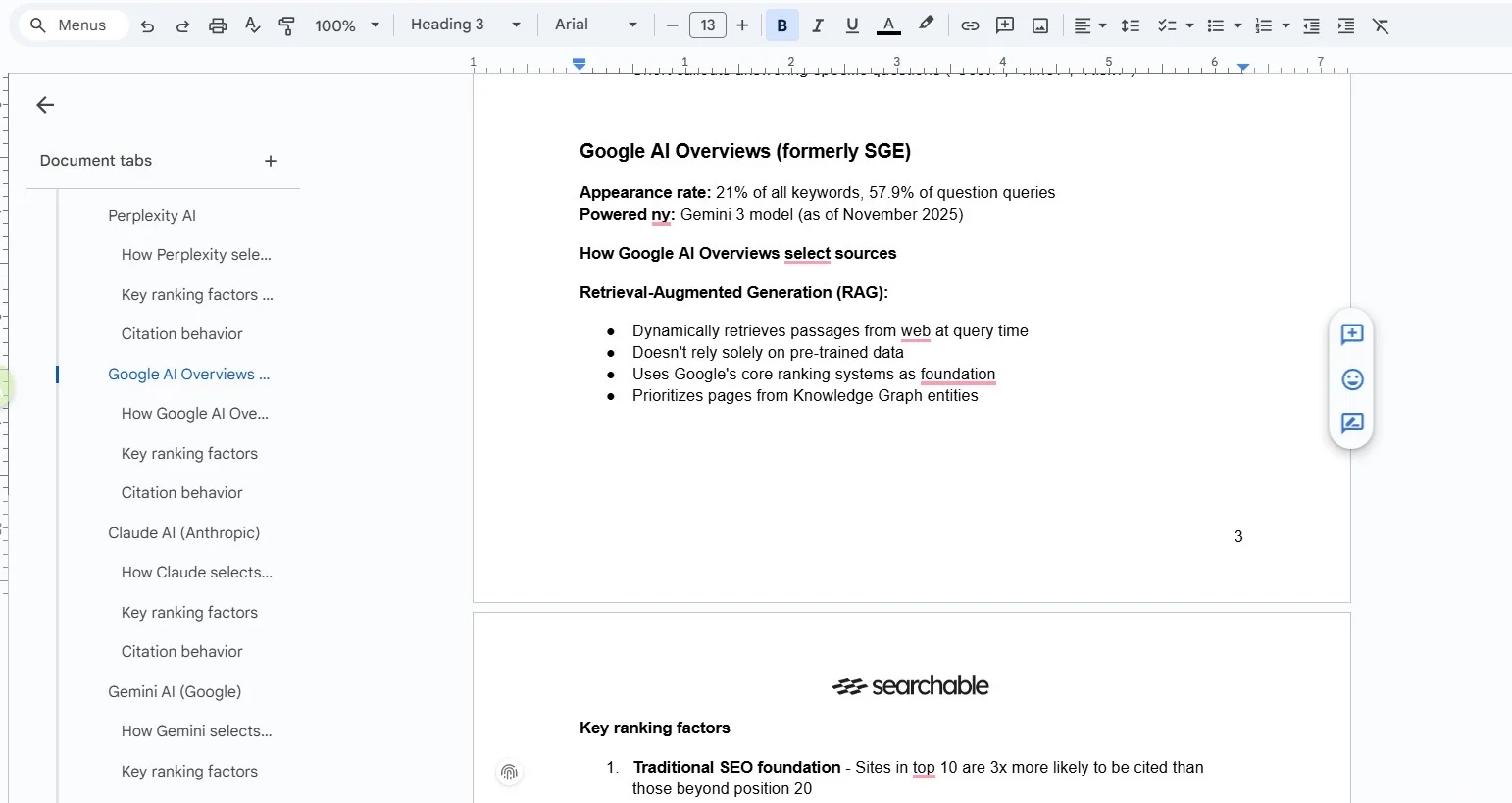This screenshot has width=1512, height=803.
Task: Open Key ranking factors under Google AI Overviews
Action: click(x=189, y=453)
